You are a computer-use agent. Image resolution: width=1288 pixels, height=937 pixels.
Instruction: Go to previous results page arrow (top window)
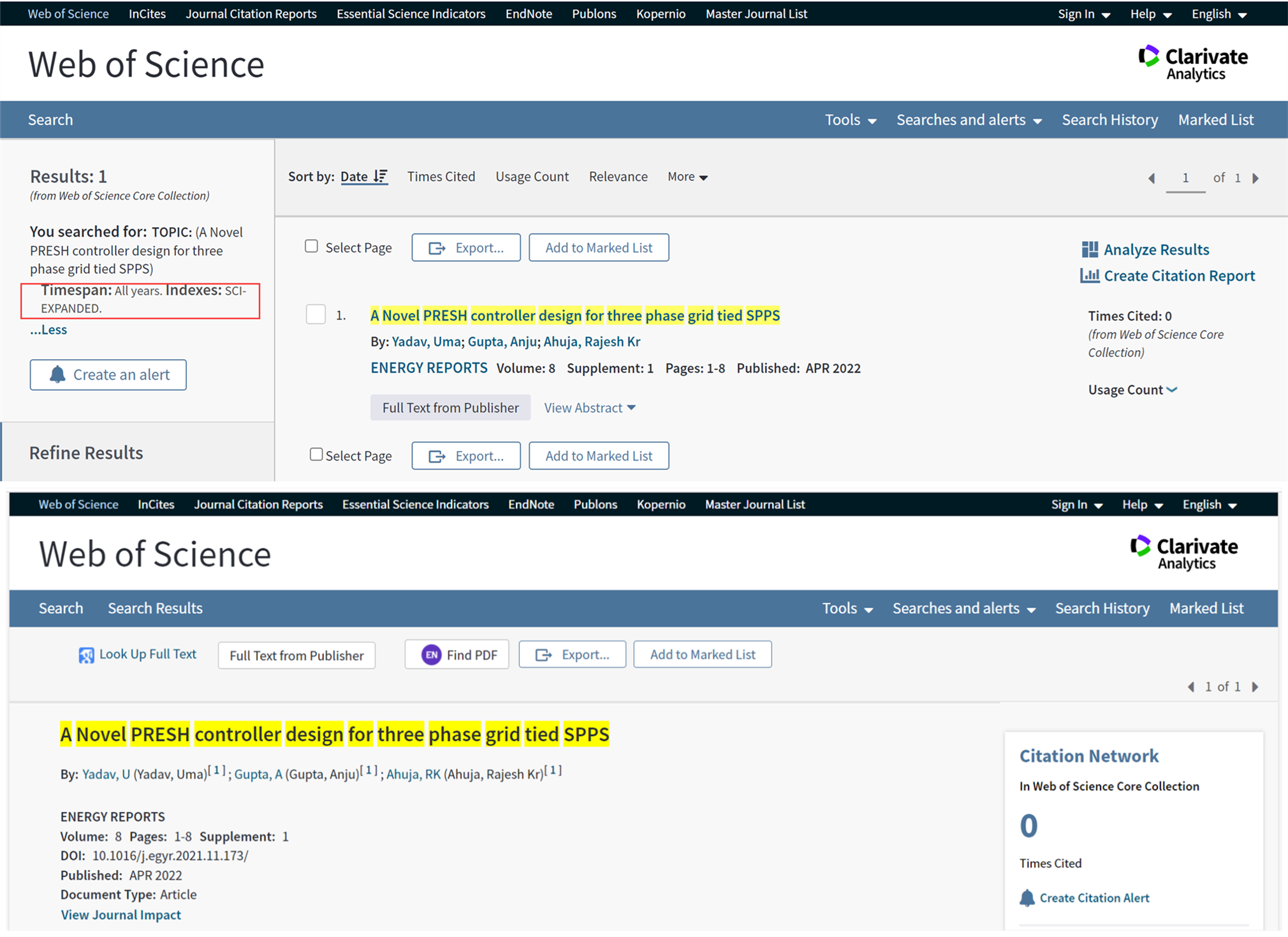coord(1152,178)
